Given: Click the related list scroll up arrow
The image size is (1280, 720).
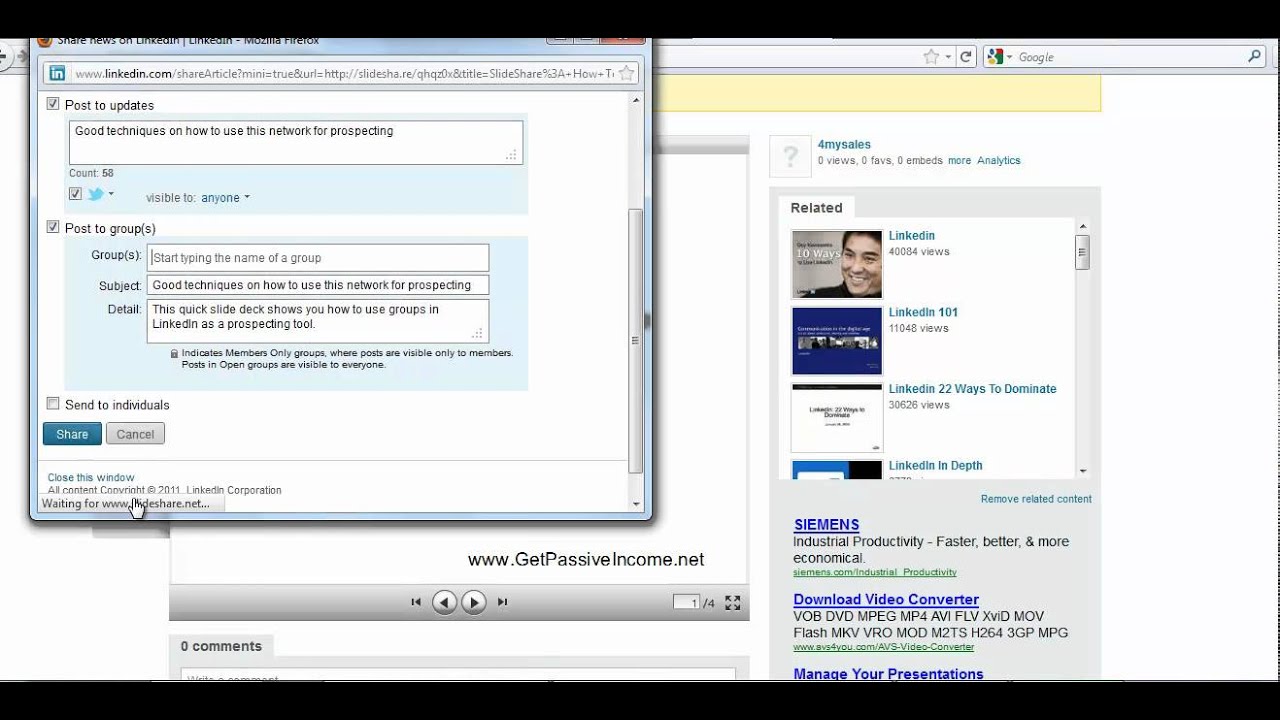Looking at the screenshot, I should (1082, 227).
